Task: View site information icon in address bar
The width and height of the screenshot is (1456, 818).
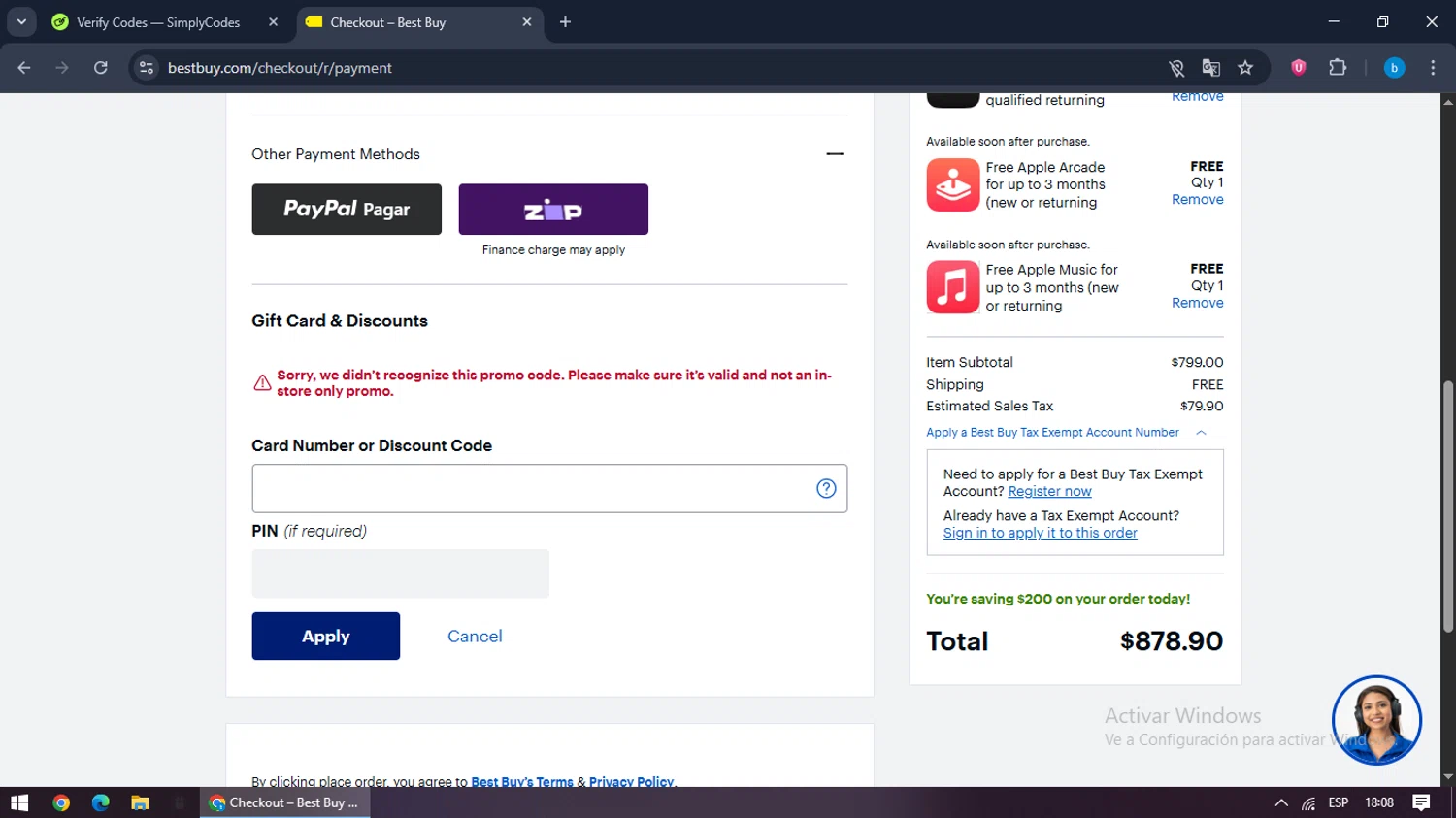Action: click(x=147, y=68)
